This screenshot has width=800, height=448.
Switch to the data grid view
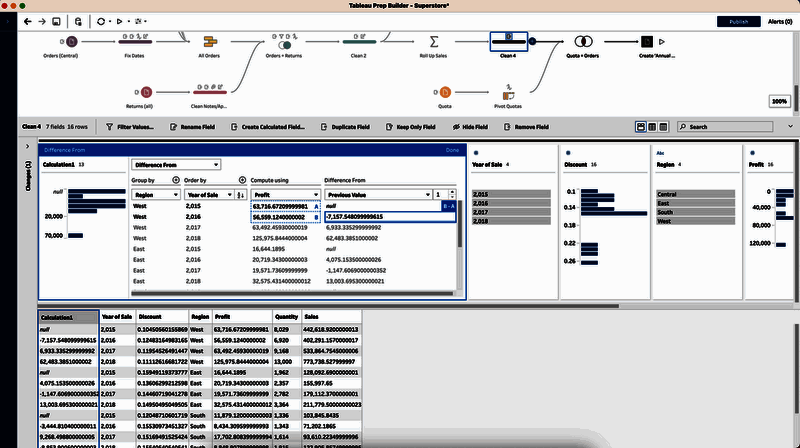tap(663, 127)
